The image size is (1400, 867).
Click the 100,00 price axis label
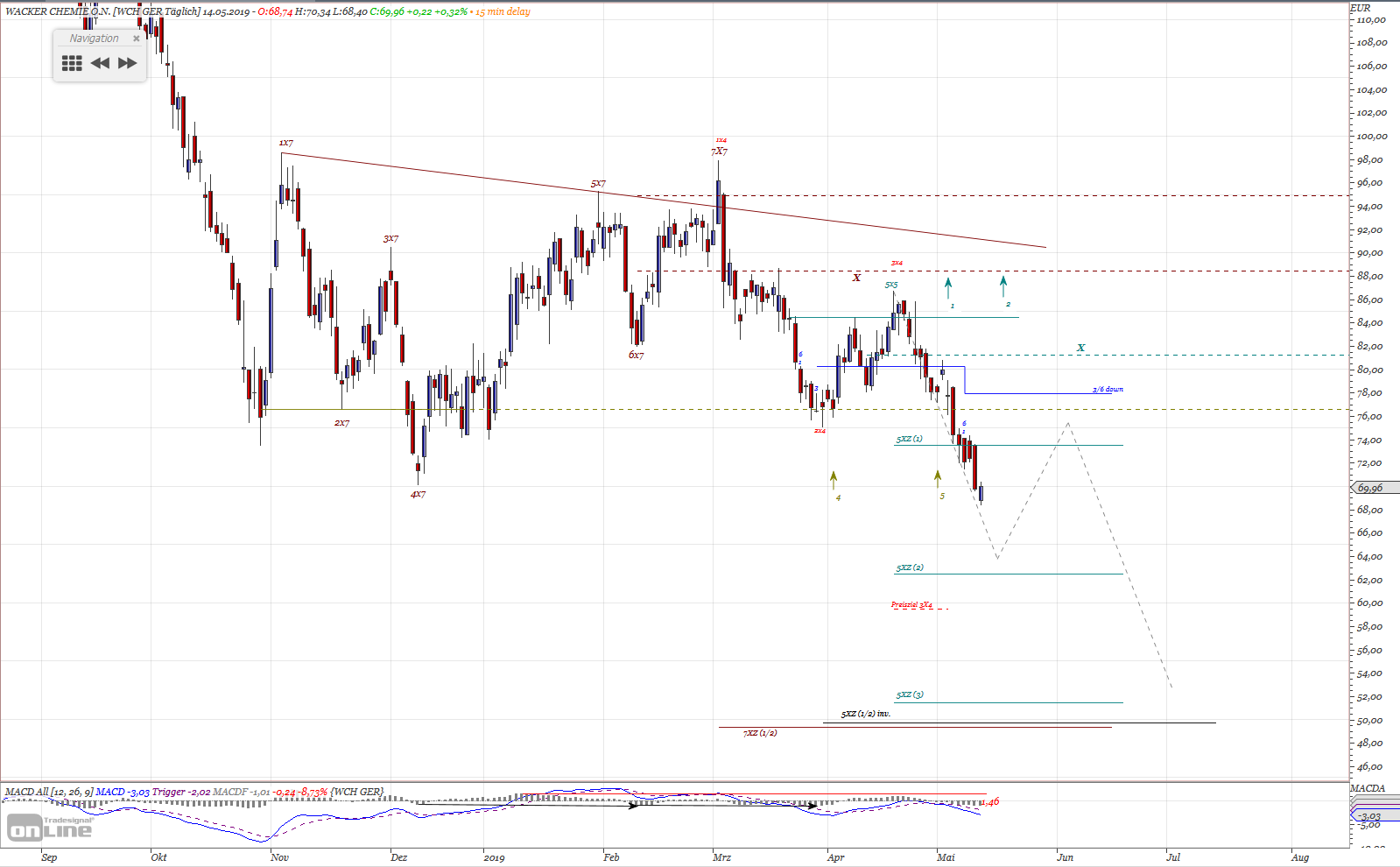pyautogui.click(x=1372, y=137)
